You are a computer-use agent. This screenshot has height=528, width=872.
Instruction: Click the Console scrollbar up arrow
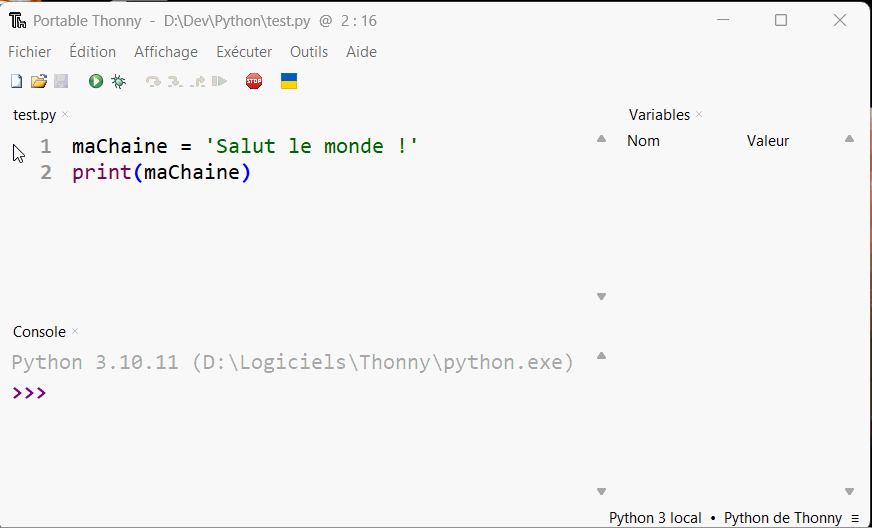pyautogui.click(x=601, y=356)
